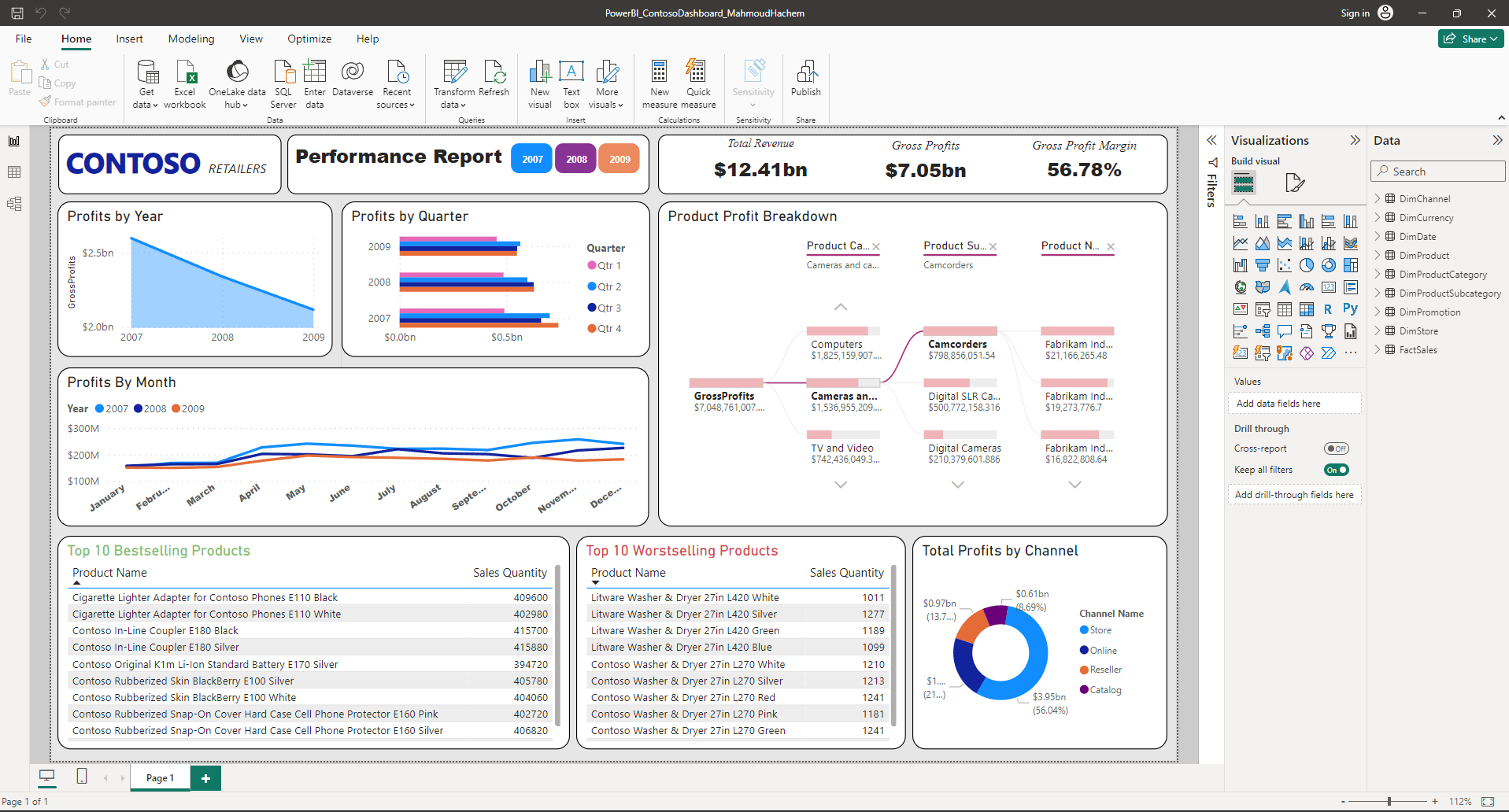Open the Share dropdown button

point(1470,39)
